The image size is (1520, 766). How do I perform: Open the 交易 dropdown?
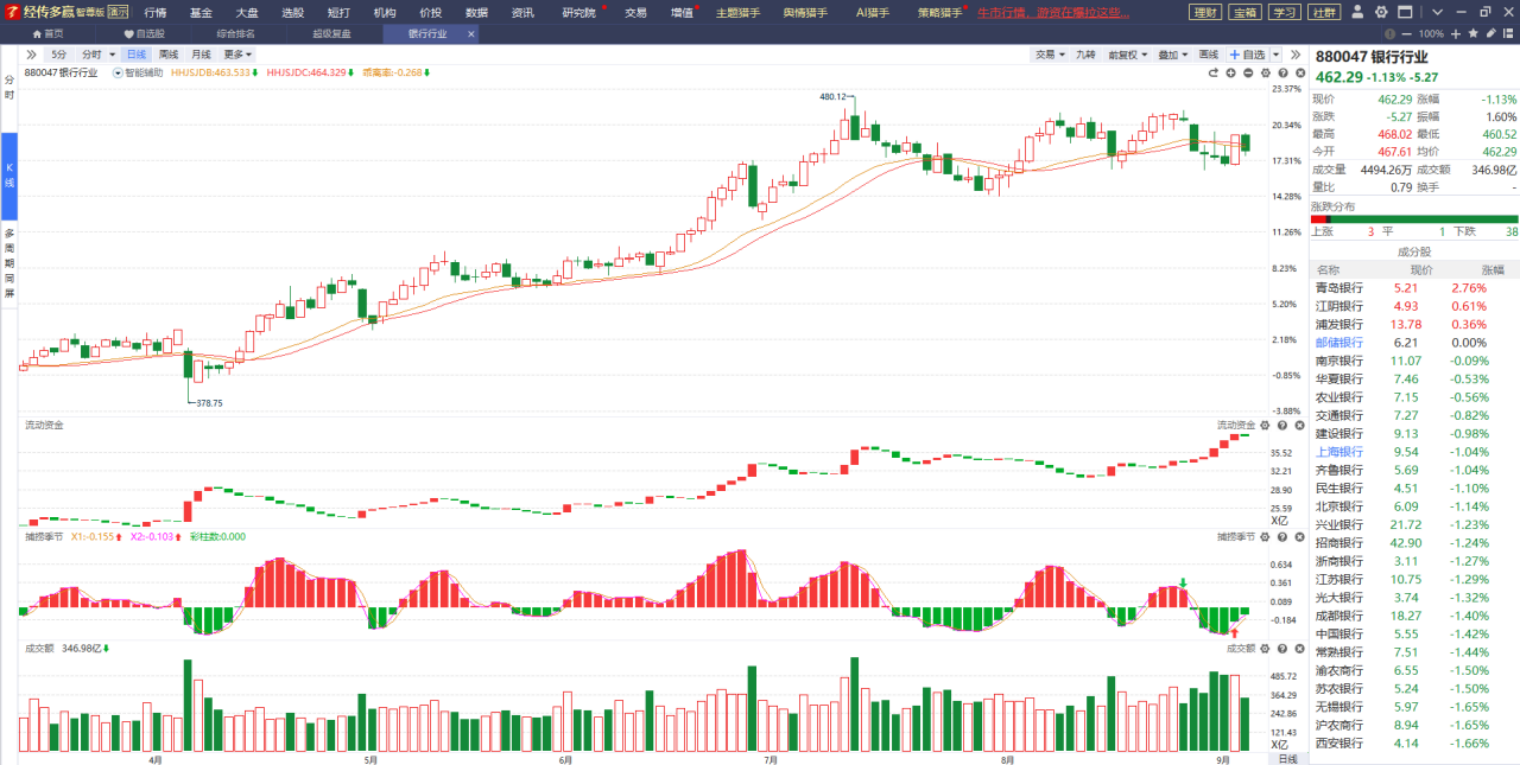[x=1050, y=54]
